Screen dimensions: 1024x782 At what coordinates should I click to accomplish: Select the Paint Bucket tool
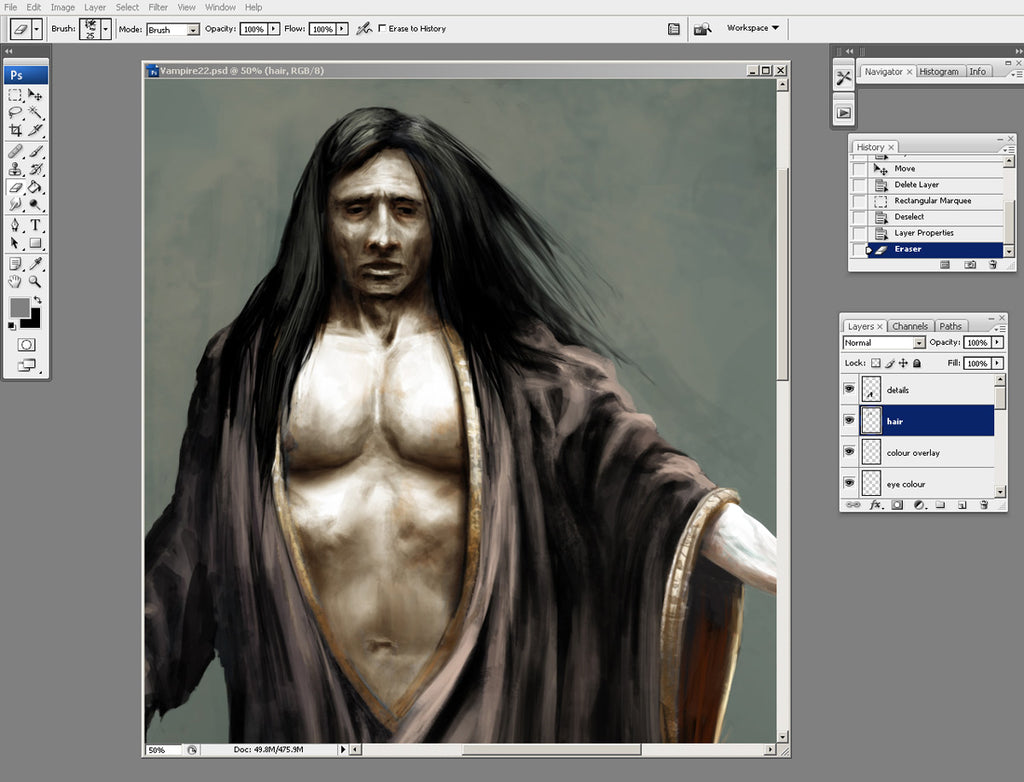pos(35,187)
